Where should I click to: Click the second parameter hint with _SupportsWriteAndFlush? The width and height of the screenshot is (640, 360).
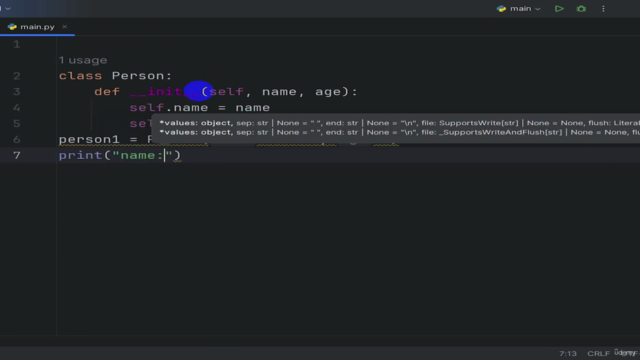click(x=399, y=132)
